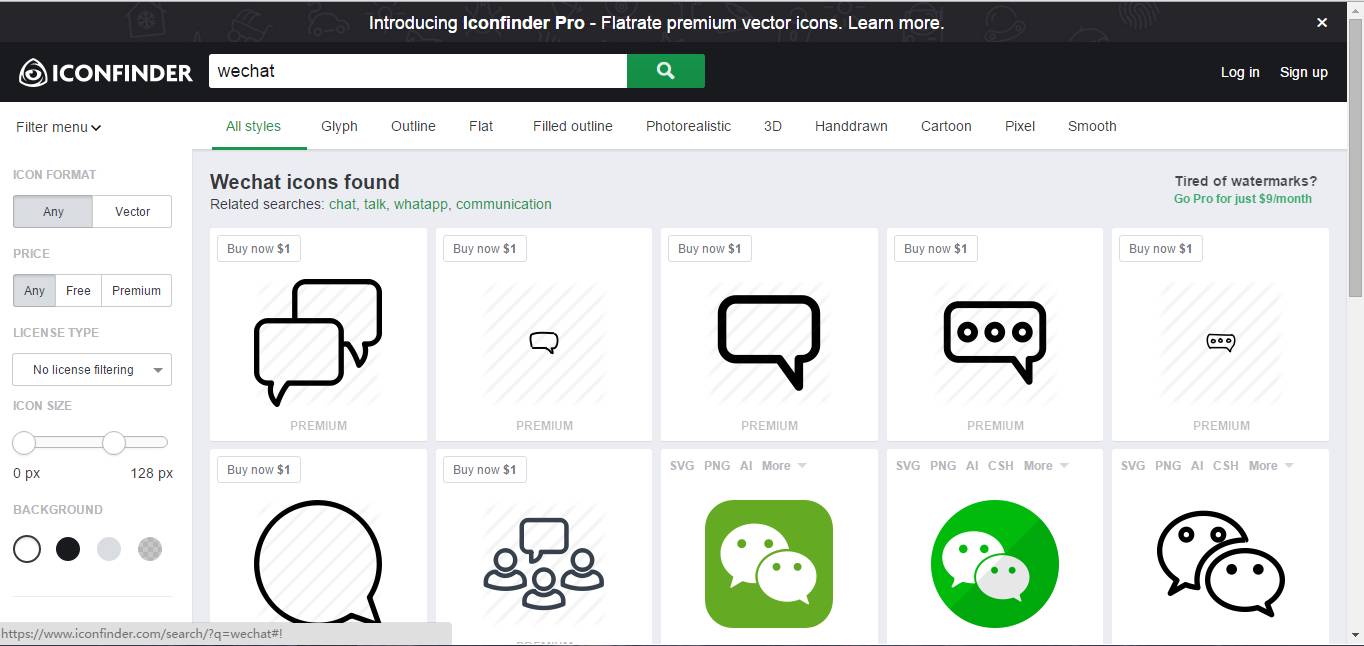1364x646 pixels.
Task: Click SVG format on green square WeChat card
Action: 682,466
